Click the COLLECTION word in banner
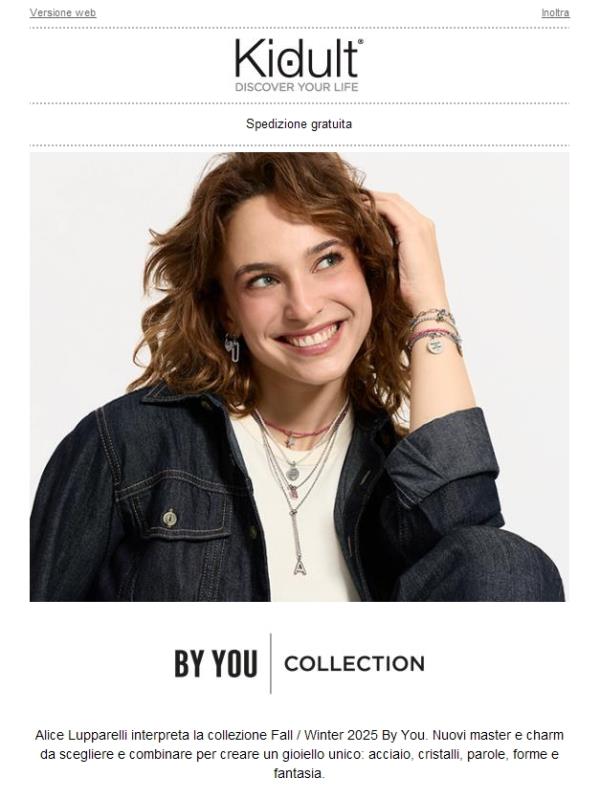 click(x=354, y=663)
